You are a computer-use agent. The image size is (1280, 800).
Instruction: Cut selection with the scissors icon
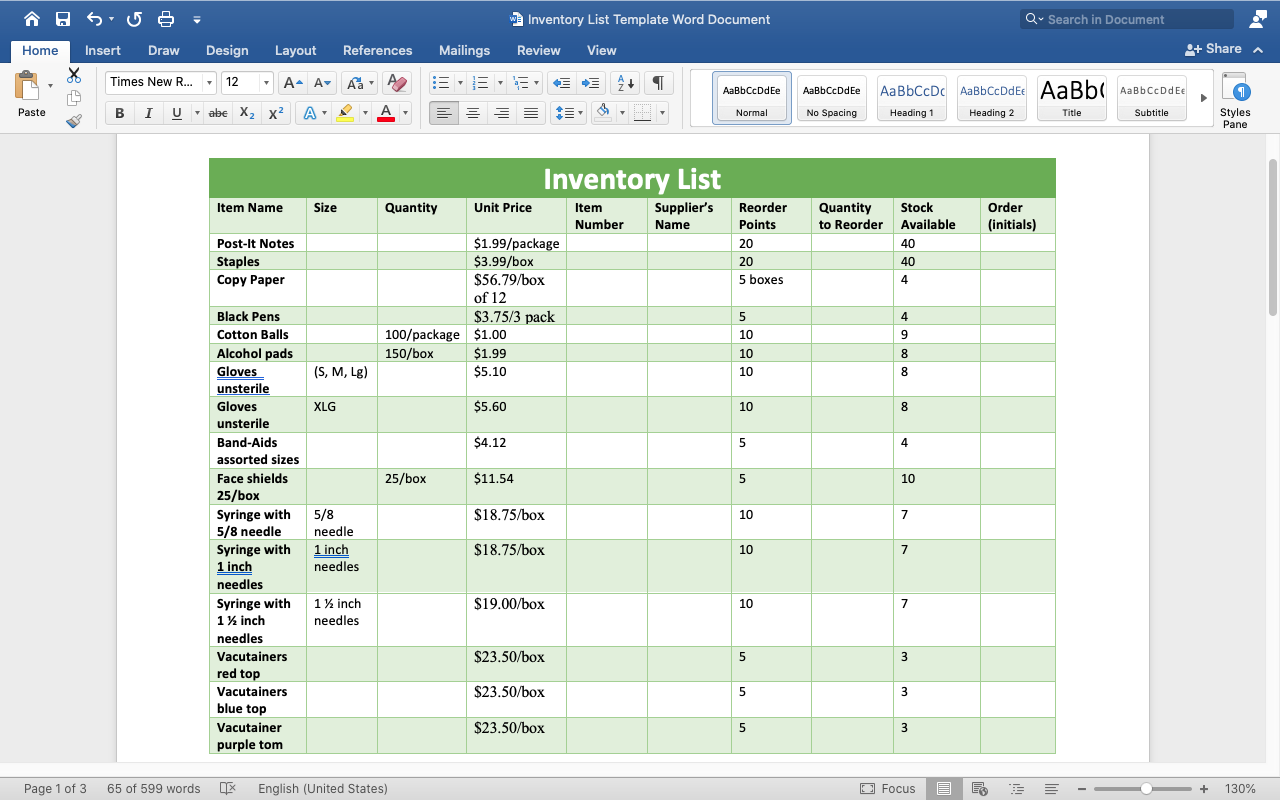coord(74,76)
